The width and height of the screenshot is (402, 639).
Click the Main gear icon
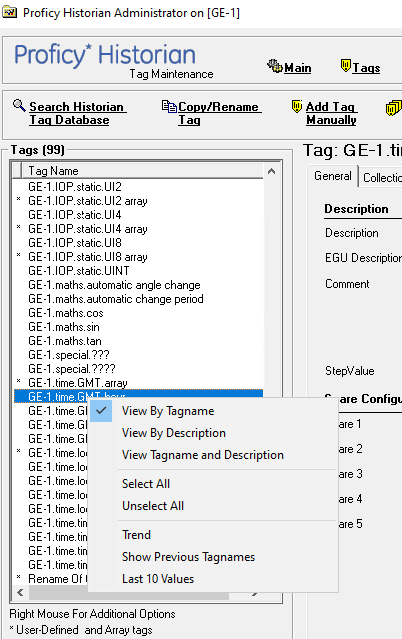point(275,66)
